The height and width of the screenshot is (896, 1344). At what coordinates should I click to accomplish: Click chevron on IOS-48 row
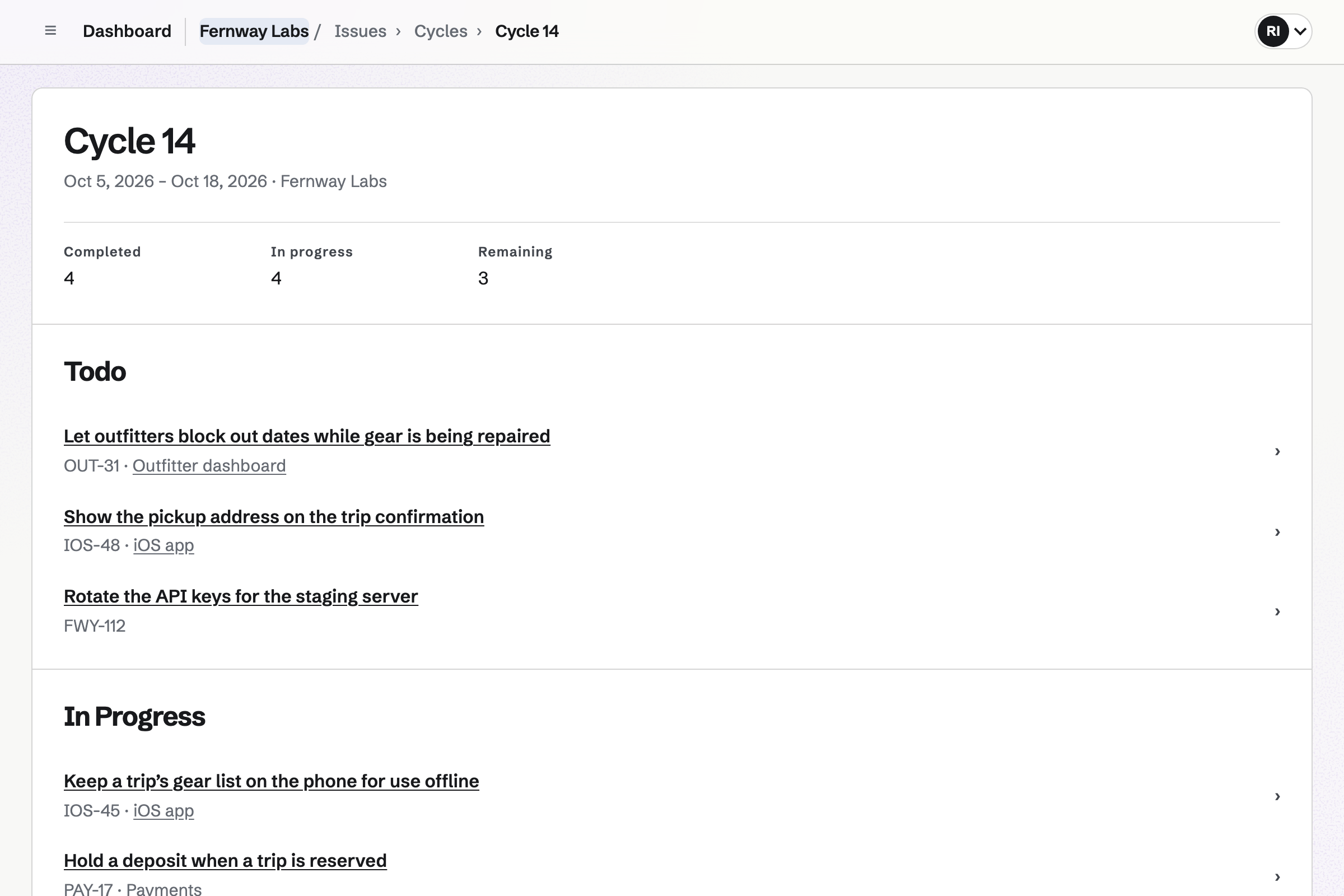(x=1277, y=532)
